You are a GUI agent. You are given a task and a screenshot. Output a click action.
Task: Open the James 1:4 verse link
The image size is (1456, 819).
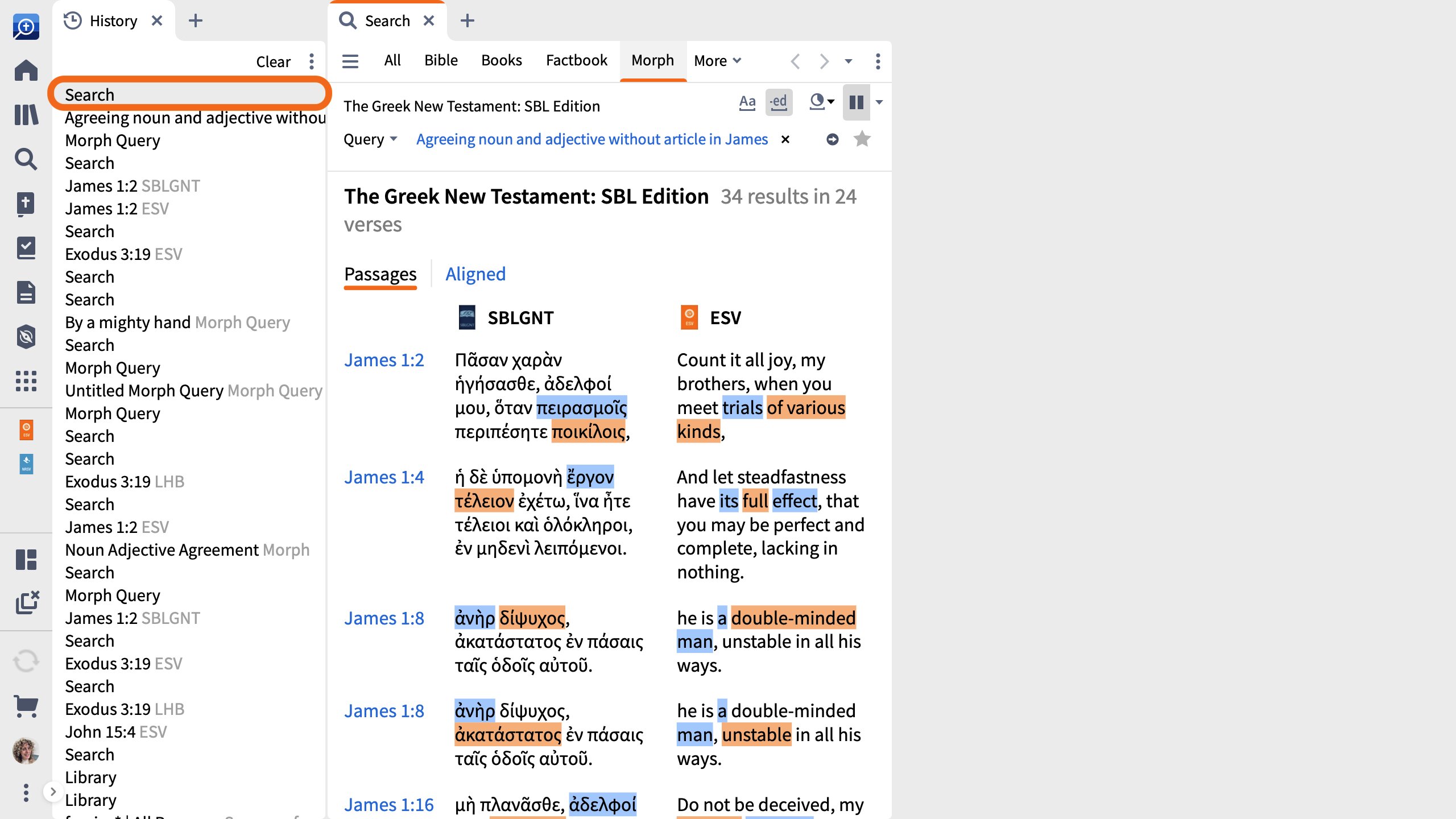pyautogui.click(x=384, y=477)
